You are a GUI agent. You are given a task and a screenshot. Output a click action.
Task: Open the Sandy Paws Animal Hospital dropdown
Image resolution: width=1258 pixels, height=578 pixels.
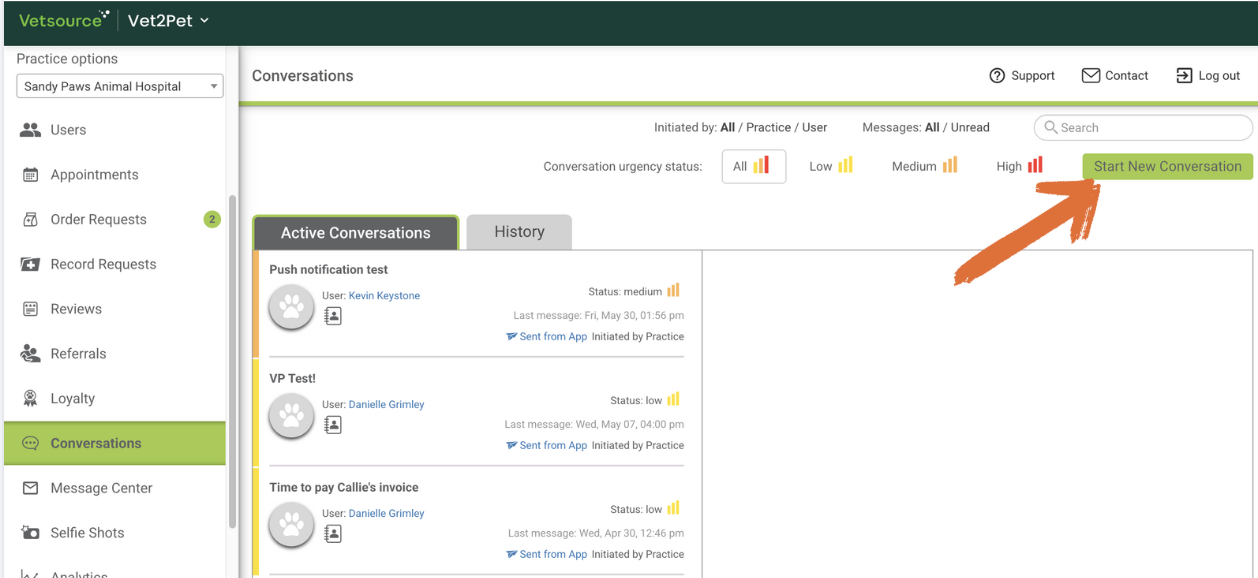click(120, 87)
